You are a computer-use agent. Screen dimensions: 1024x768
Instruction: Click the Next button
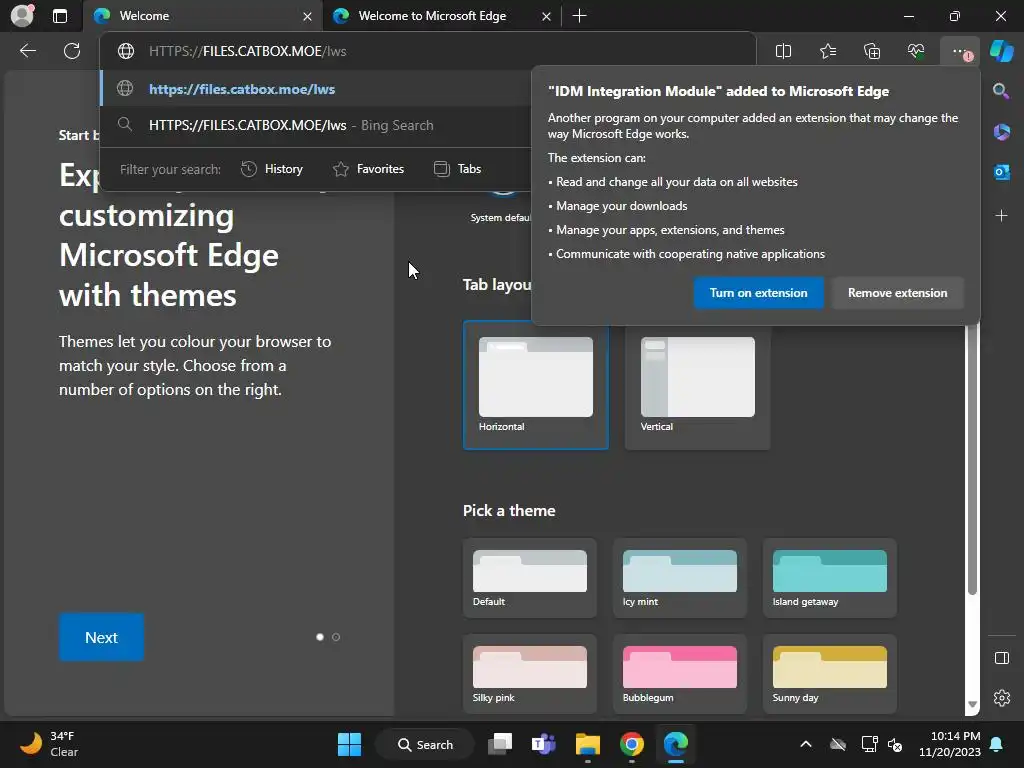pos(101,637)
